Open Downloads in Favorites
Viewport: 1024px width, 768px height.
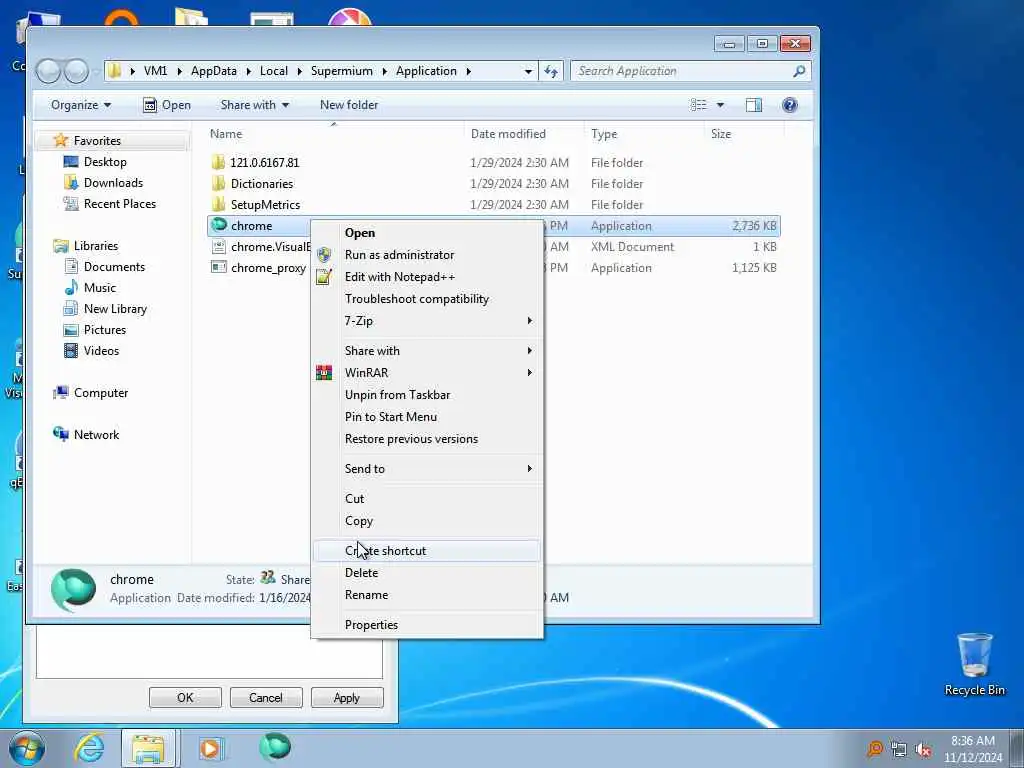coord(113,183)
